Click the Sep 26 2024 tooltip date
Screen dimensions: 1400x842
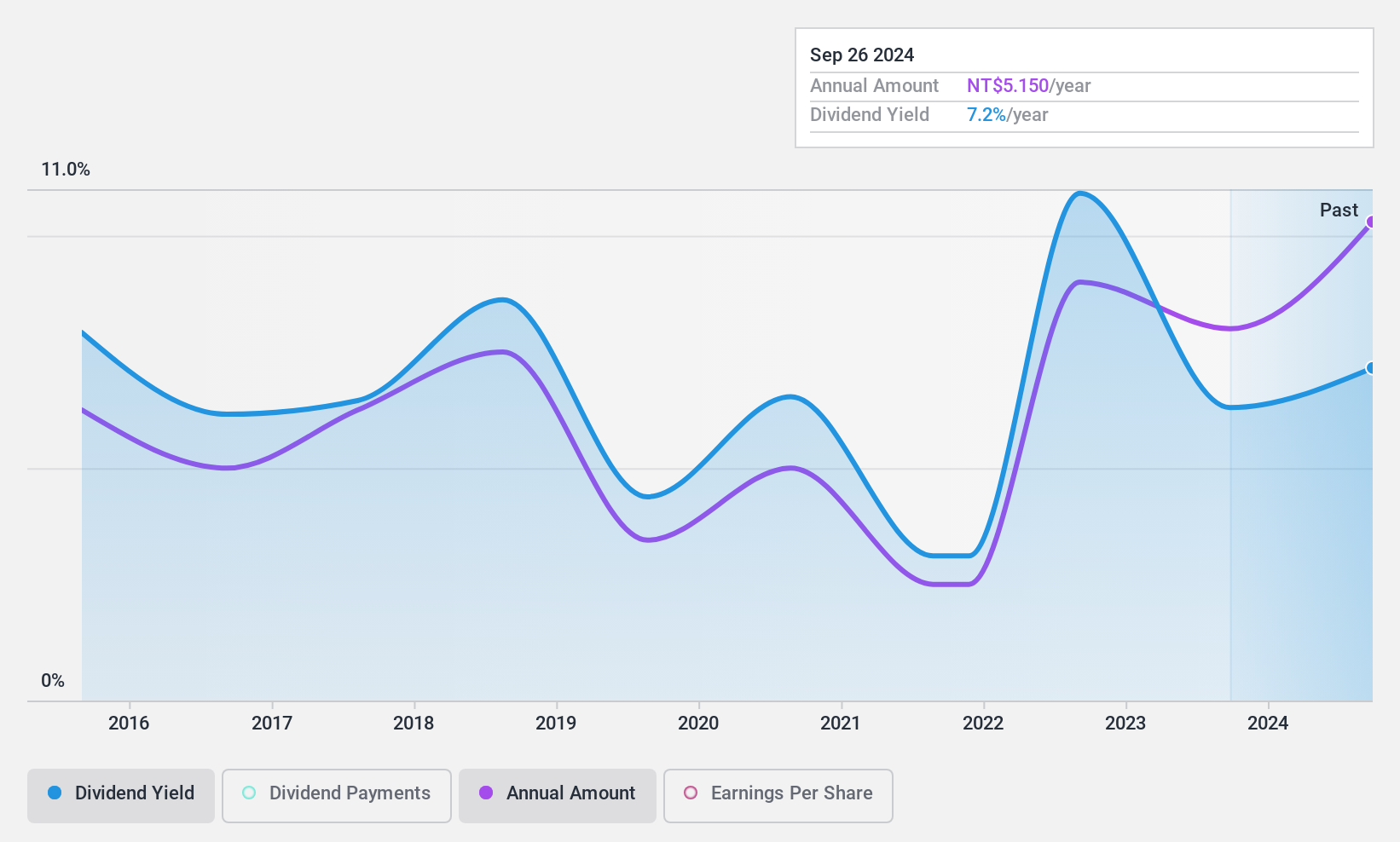coord(862,55)
